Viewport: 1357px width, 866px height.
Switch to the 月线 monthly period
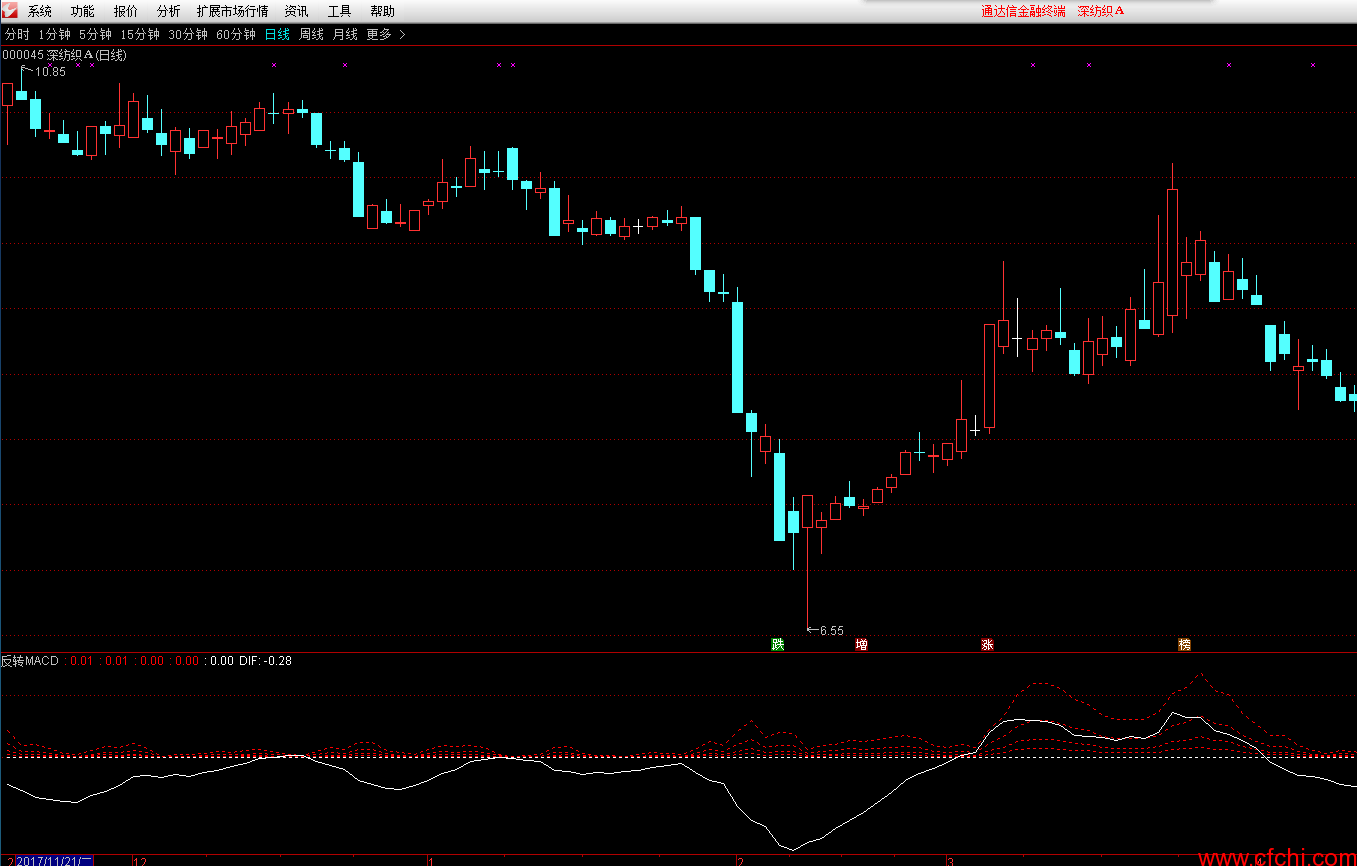345,34
